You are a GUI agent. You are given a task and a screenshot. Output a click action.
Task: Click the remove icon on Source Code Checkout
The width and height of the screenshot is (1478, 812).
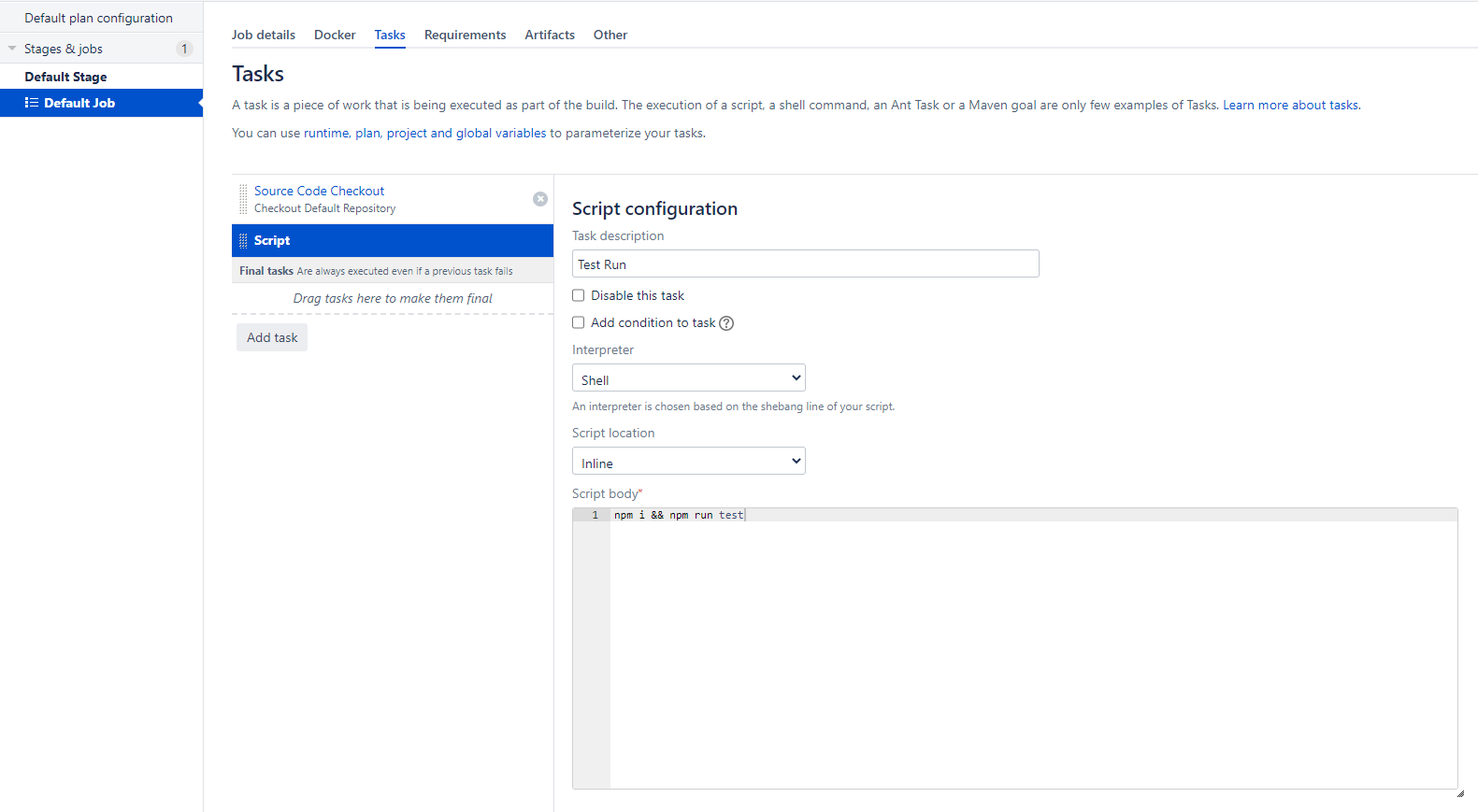pos(540,199)
